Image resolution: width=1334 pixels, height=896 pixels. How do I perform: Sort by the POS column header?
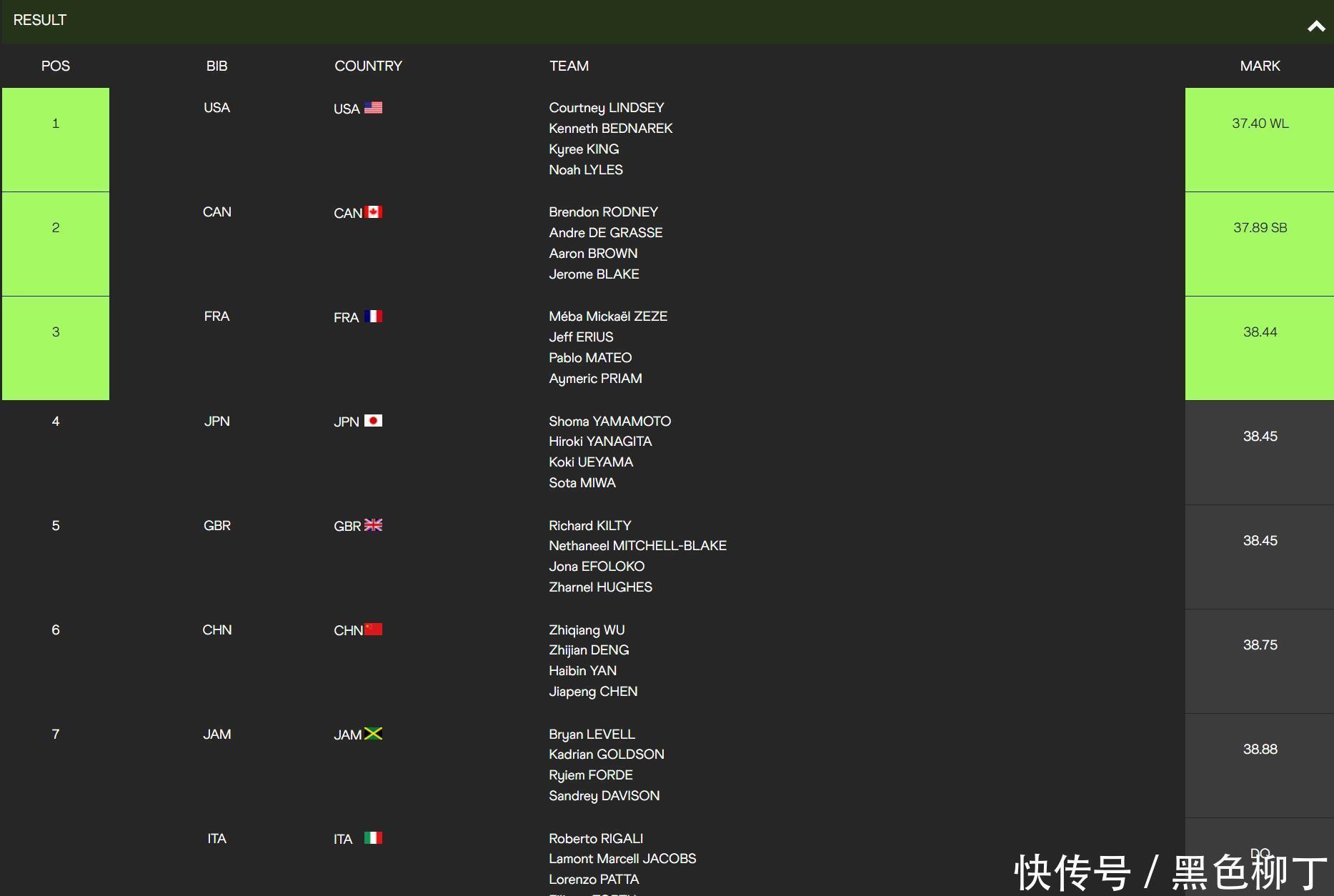(56, 66)
